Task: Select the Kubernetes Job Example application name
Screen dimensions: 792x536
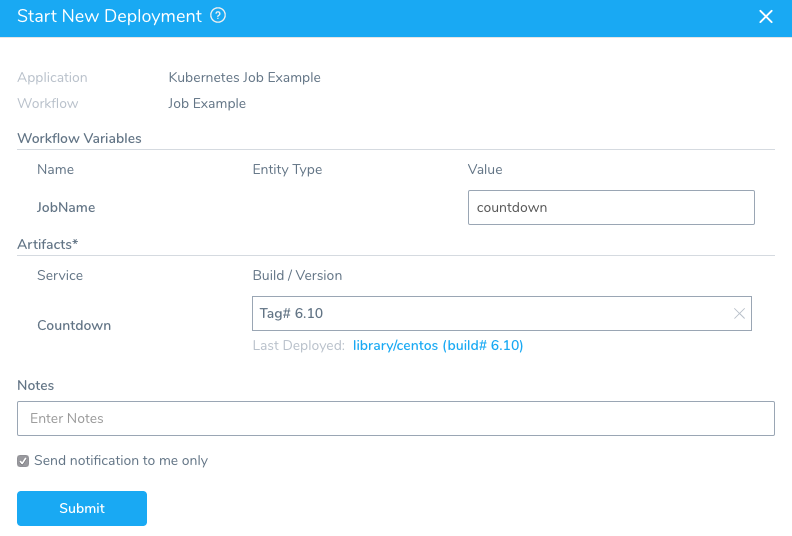Action: coord(244,77)
